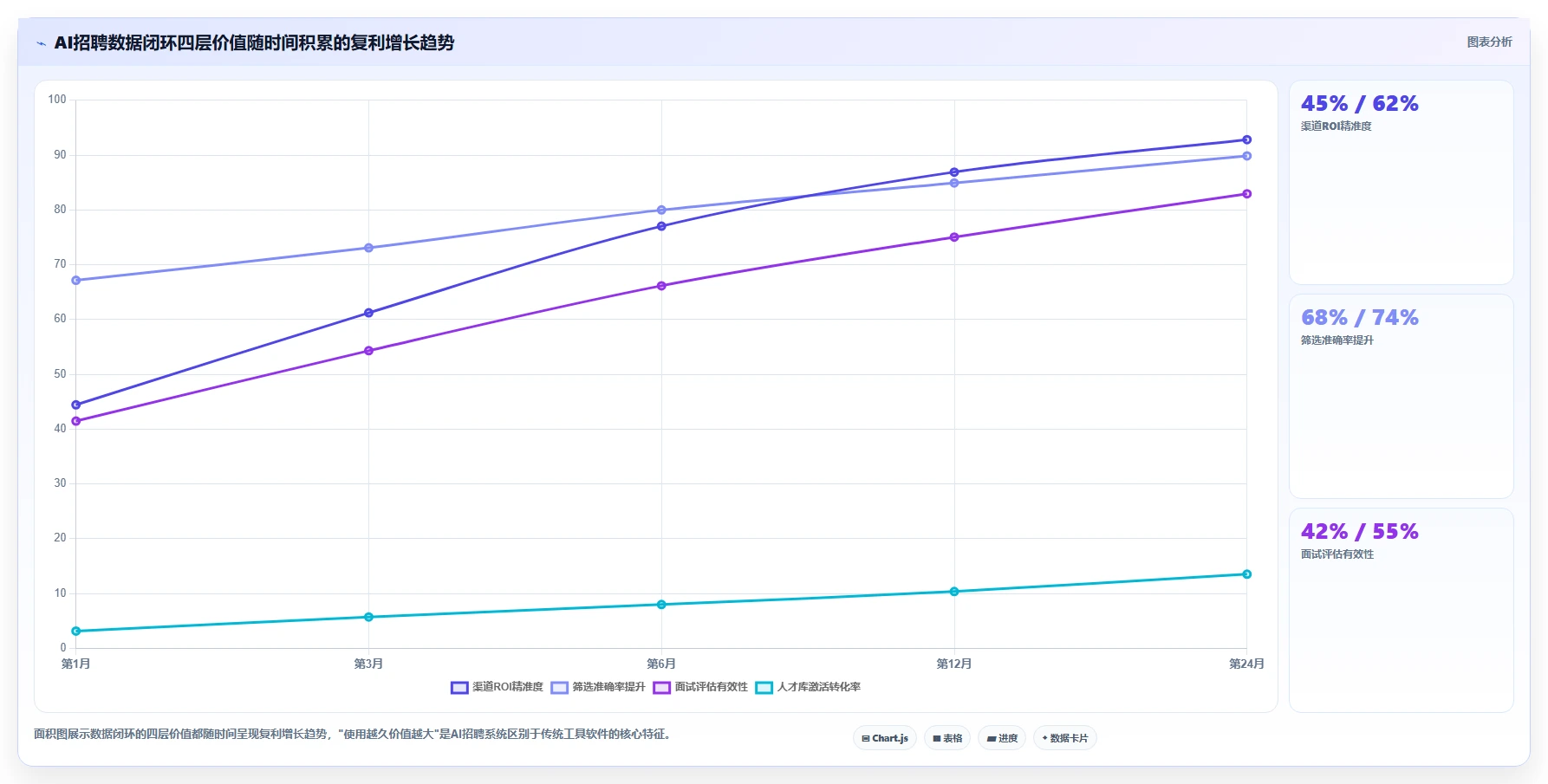Hide the 面试评估有效性 legend series
Viewport: 1548px width, 784px height.
700,687
